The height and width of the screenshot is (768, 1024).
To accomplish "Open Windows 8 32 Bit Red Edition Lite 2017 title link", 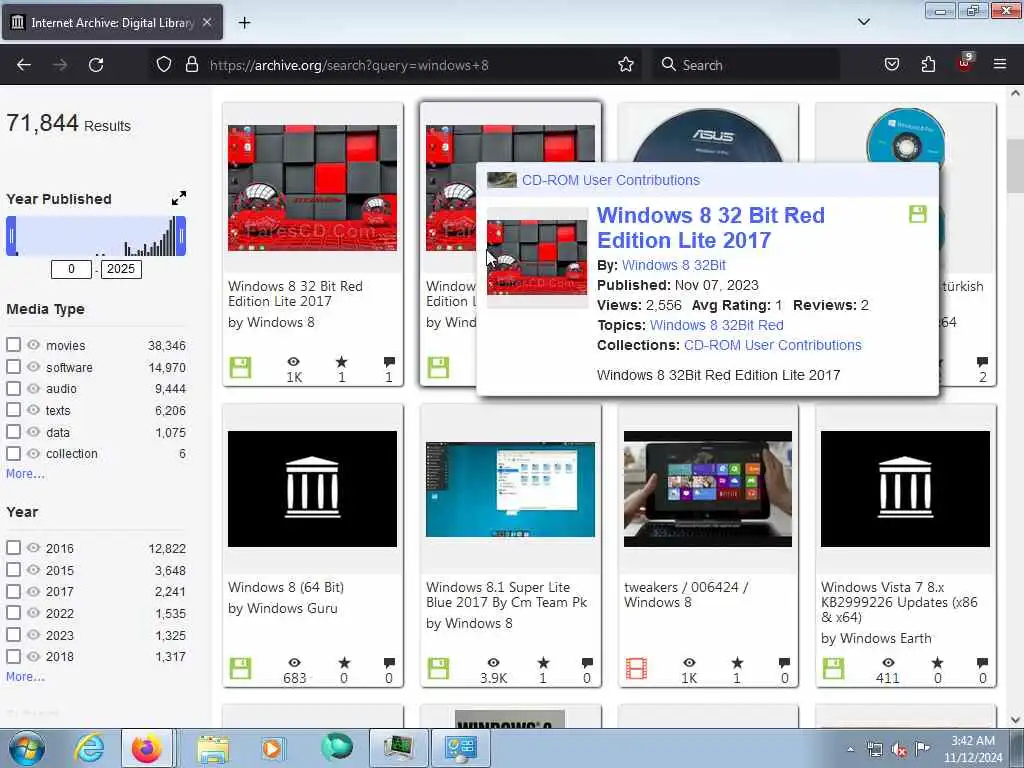I will [x=711, y=228].
